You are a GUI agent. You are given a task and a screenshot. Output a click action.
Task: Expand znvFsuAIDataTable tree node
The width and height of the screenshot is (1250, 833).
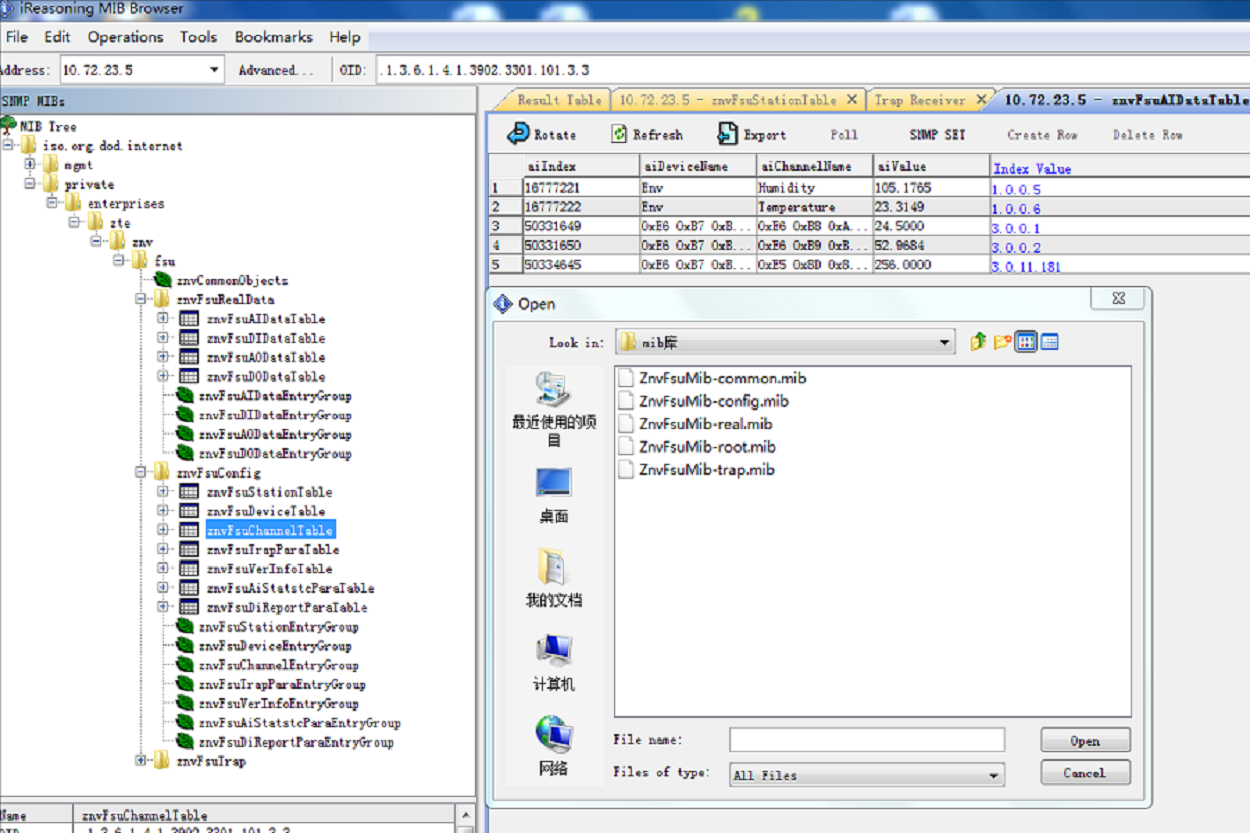(x=163, y=319)
